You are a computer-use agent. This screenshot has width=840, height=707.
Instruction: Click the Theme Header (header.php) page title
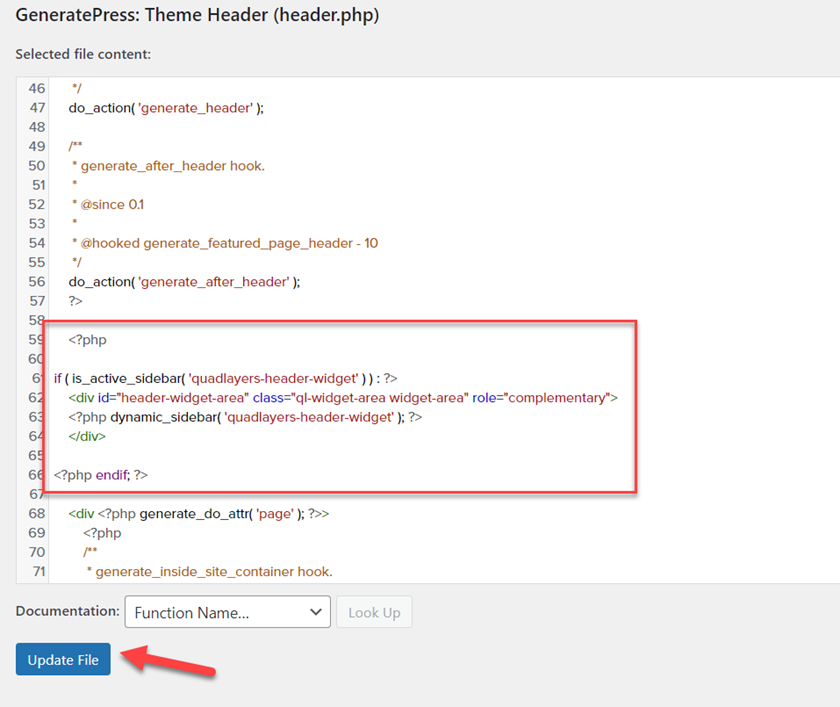(197, 15)
